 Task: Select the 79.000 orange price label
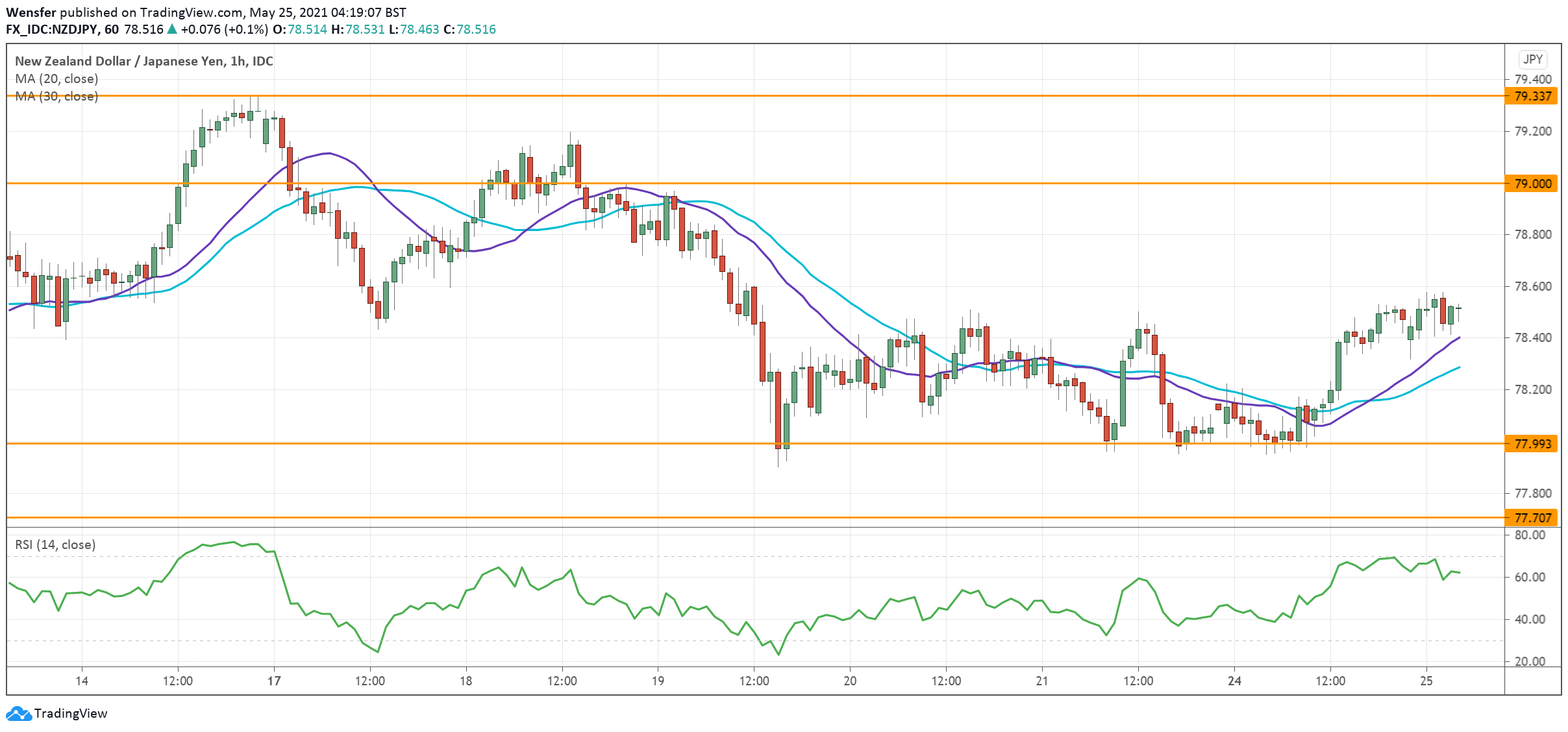(1532, 184)
